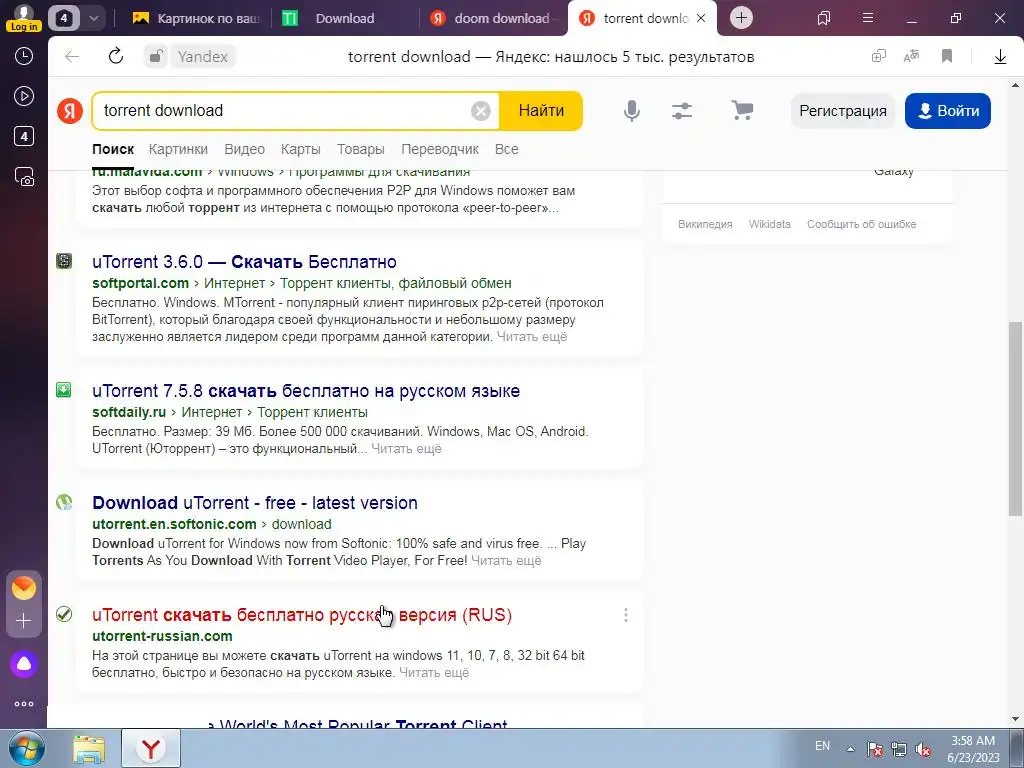The width and height of the screenshot is (1024, 768).
Task: Open the shopping cart icon
Action: click(x=742, y=110)
